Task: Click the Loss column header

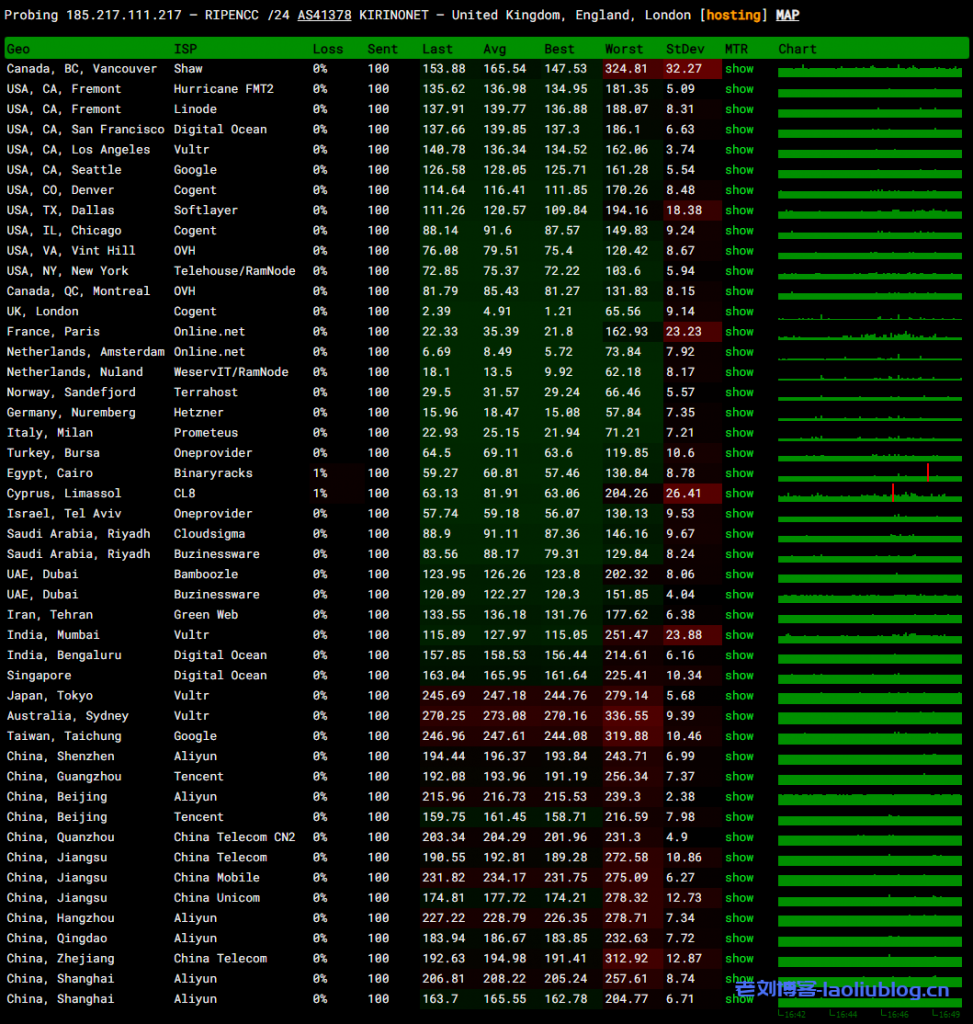Action: pos(327,49)
